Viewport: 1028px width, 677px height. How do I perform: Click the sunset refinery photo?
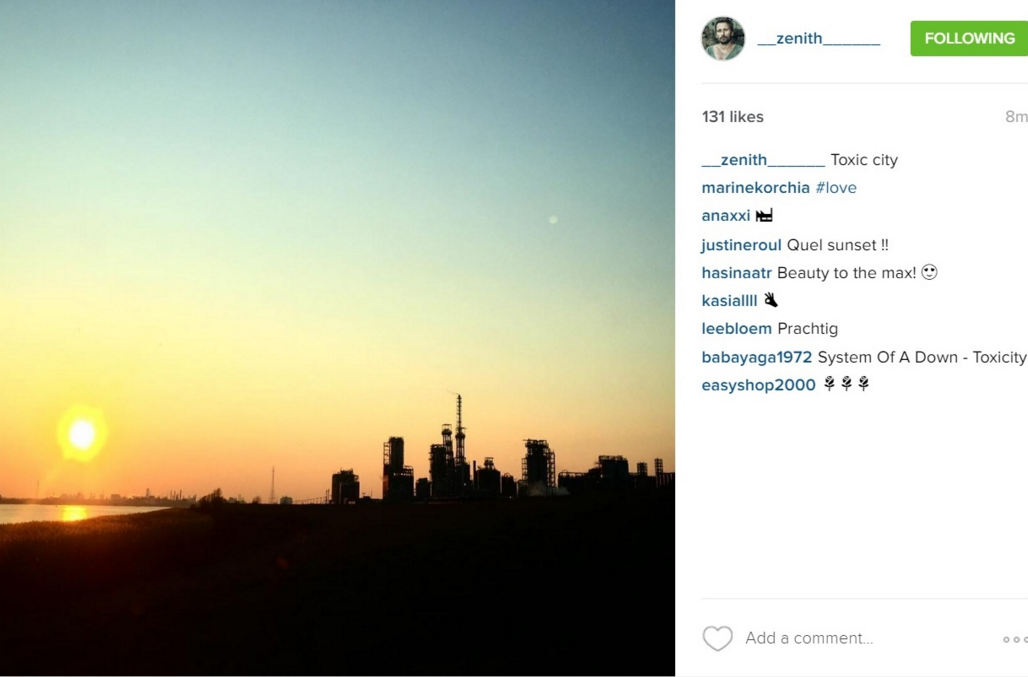pyautogui.click(x=337, y=338)
